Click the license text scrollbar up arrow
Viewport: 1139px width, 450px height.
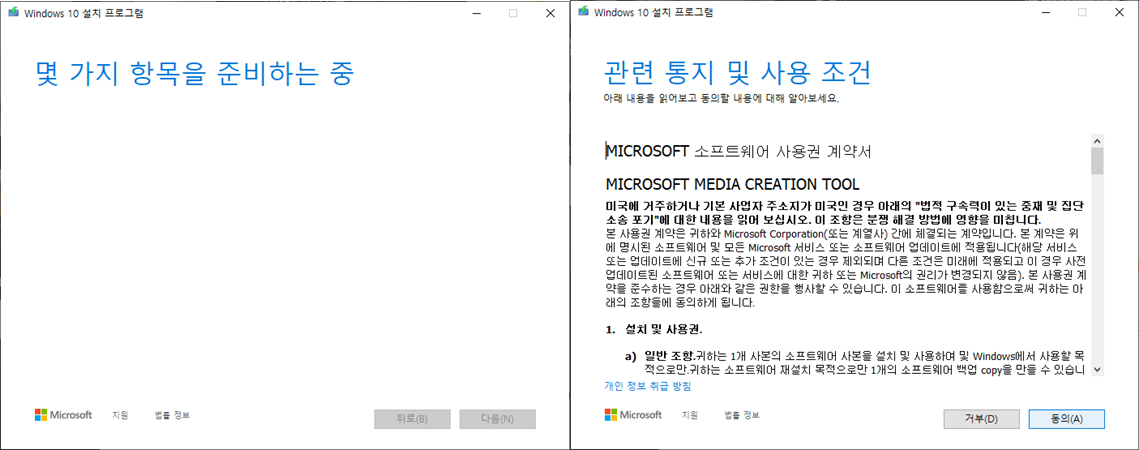pyautogui.click(x=1097, y=140)
